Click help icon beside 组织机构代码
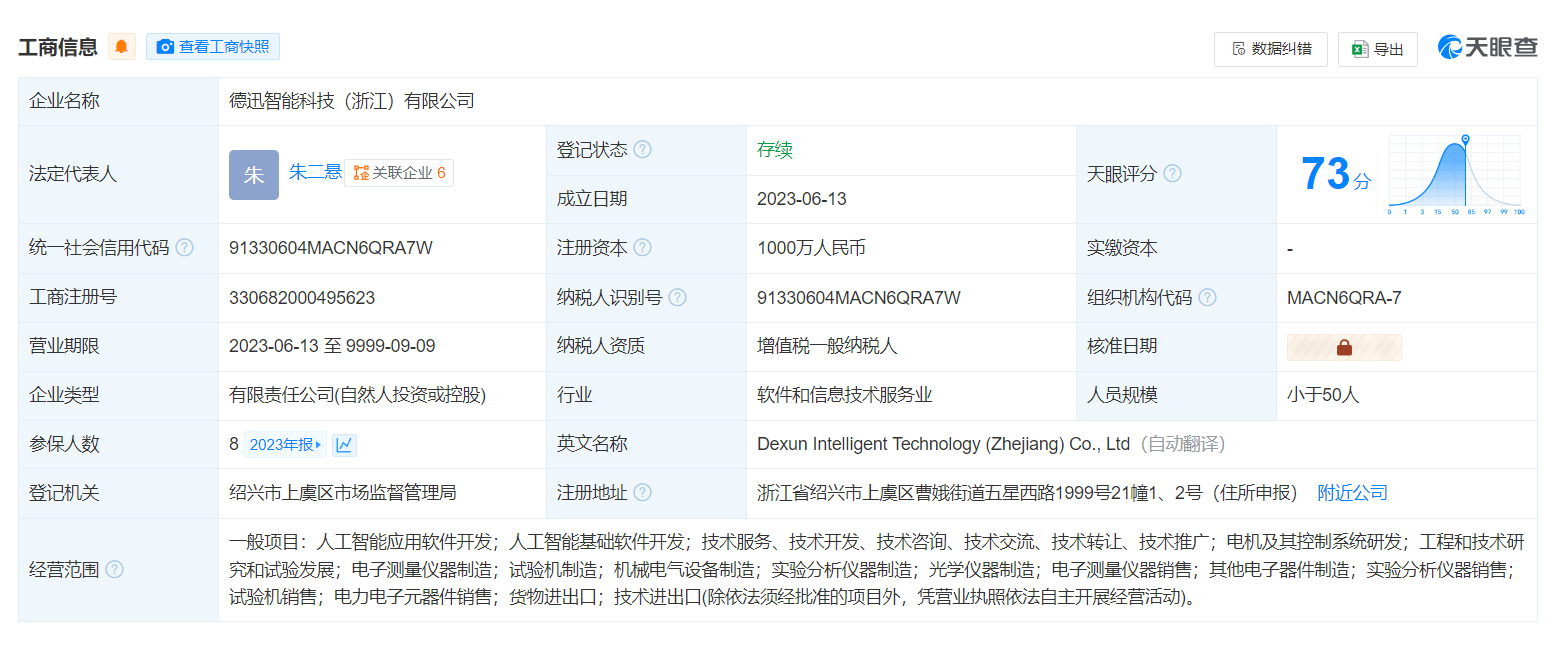 [x=1208, y=297]
